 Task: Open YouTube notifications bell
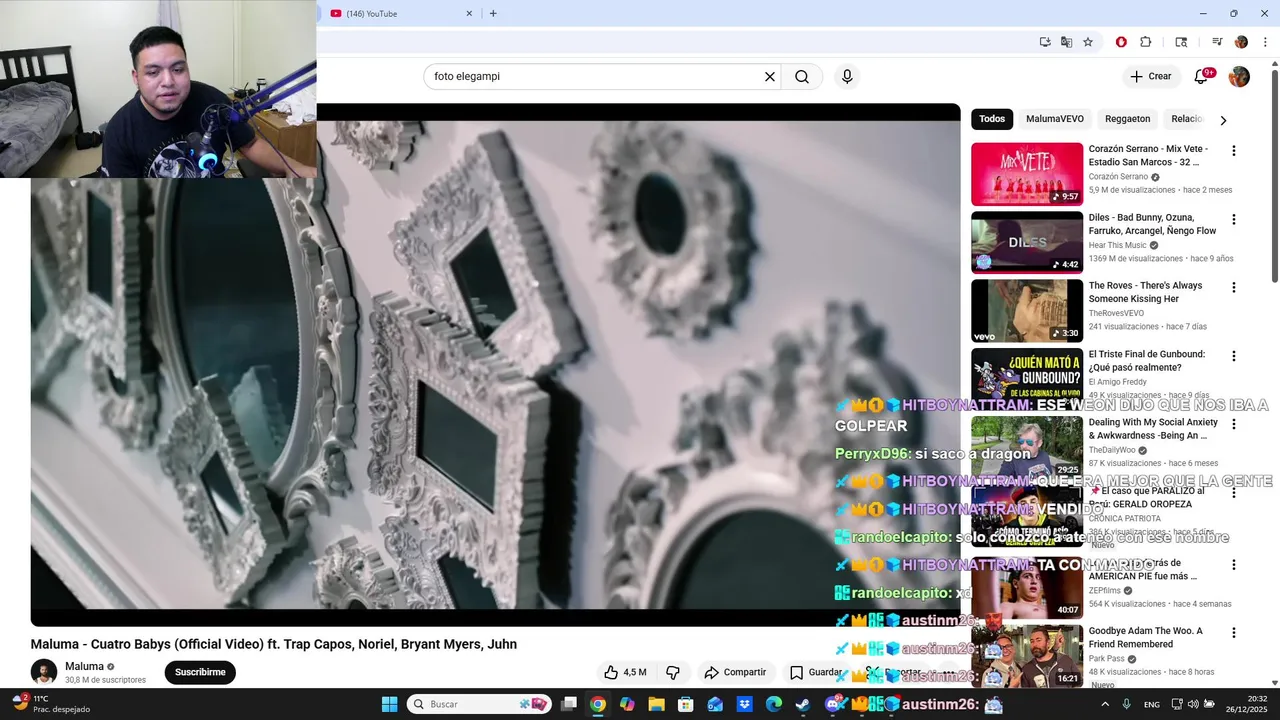coord(1201,77)
